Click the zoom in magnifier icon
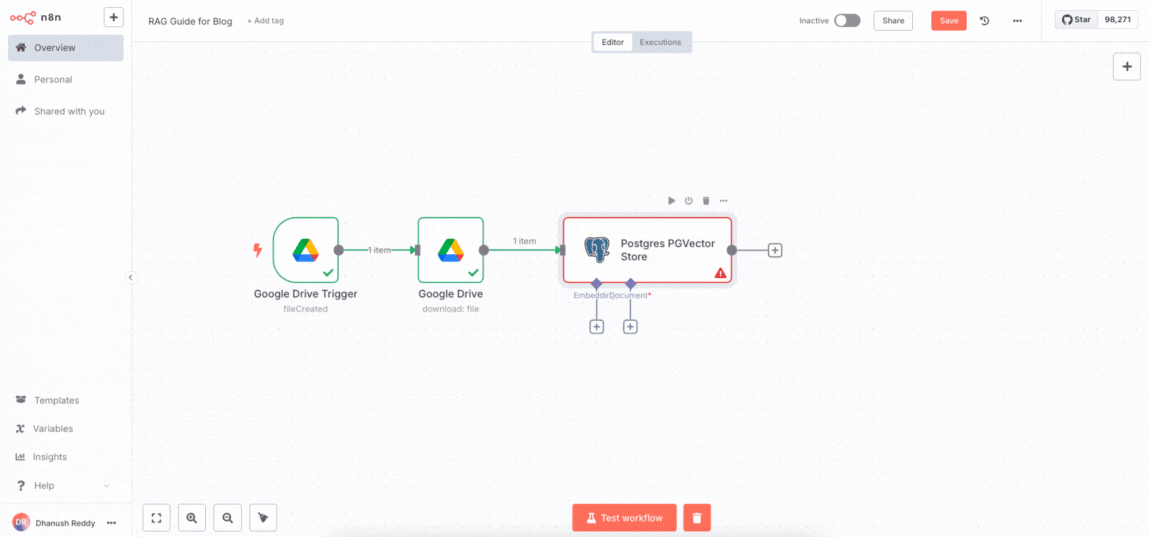Viewport: 1149px width, 537px height. (x=191, y=517)
